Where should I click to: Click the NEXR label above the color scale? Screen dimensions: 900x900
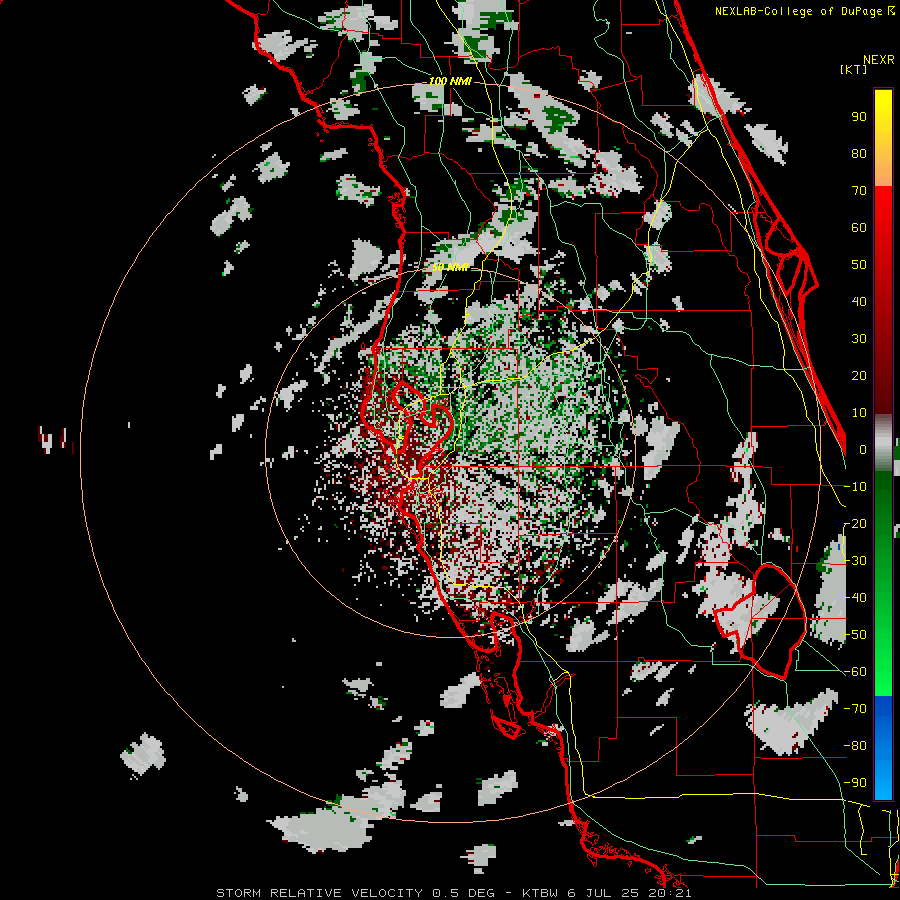click(x=879, y=60)
